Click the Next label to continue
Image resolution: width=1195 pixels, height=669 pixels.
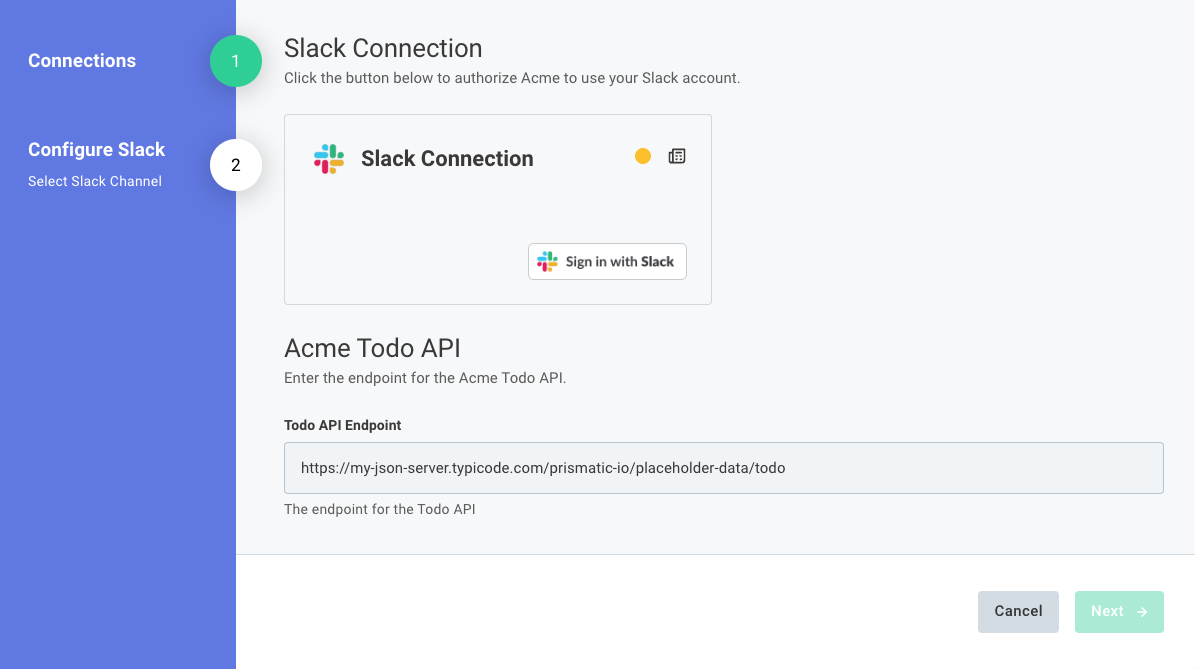1107,611
